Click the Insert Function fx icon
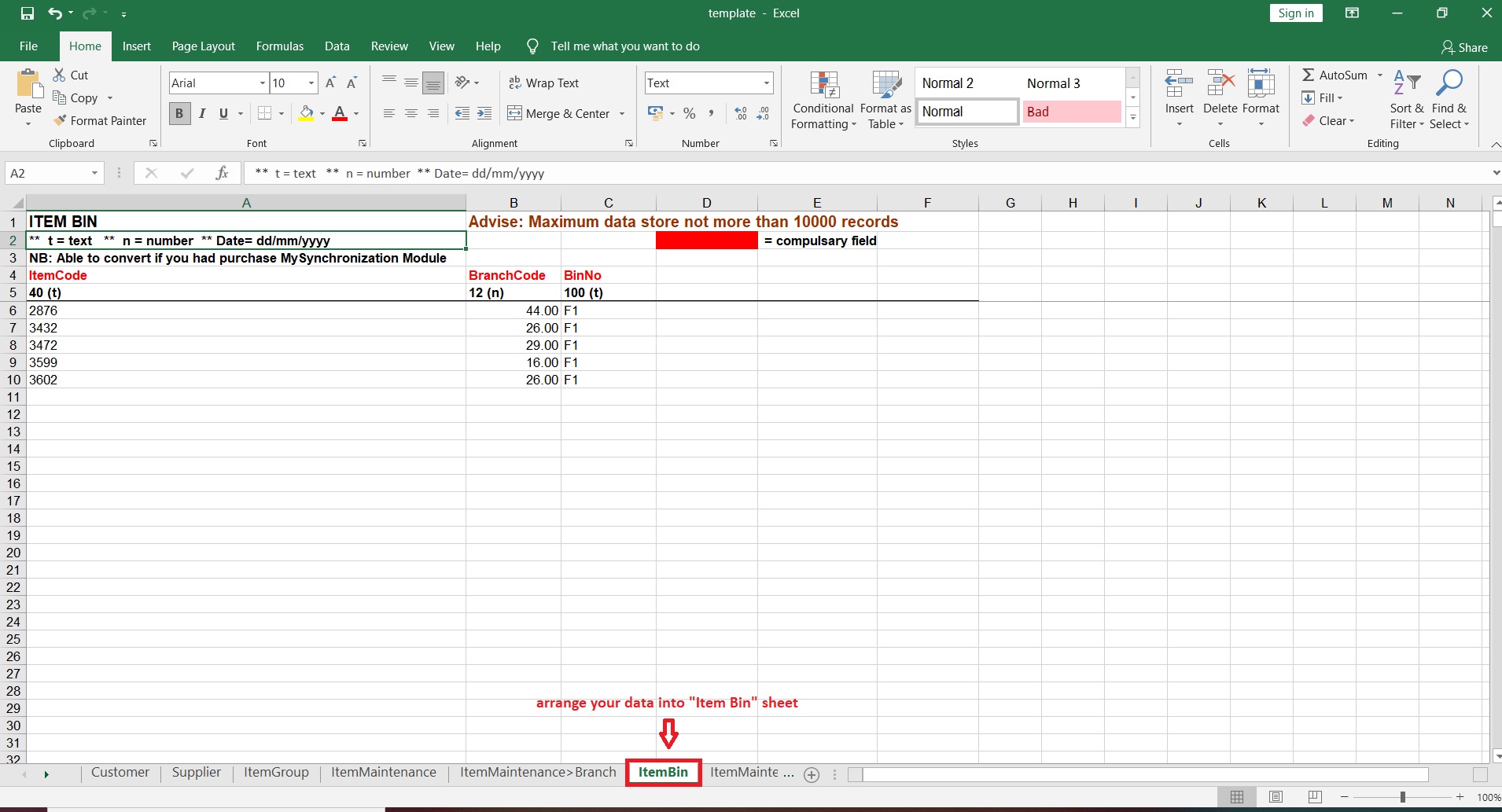 [223, 173]
